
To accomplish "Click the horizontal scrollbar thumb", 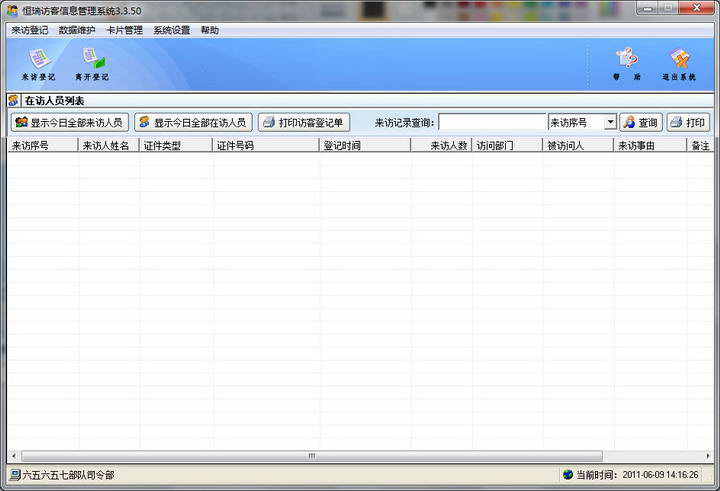I will (x=312, y=456).
